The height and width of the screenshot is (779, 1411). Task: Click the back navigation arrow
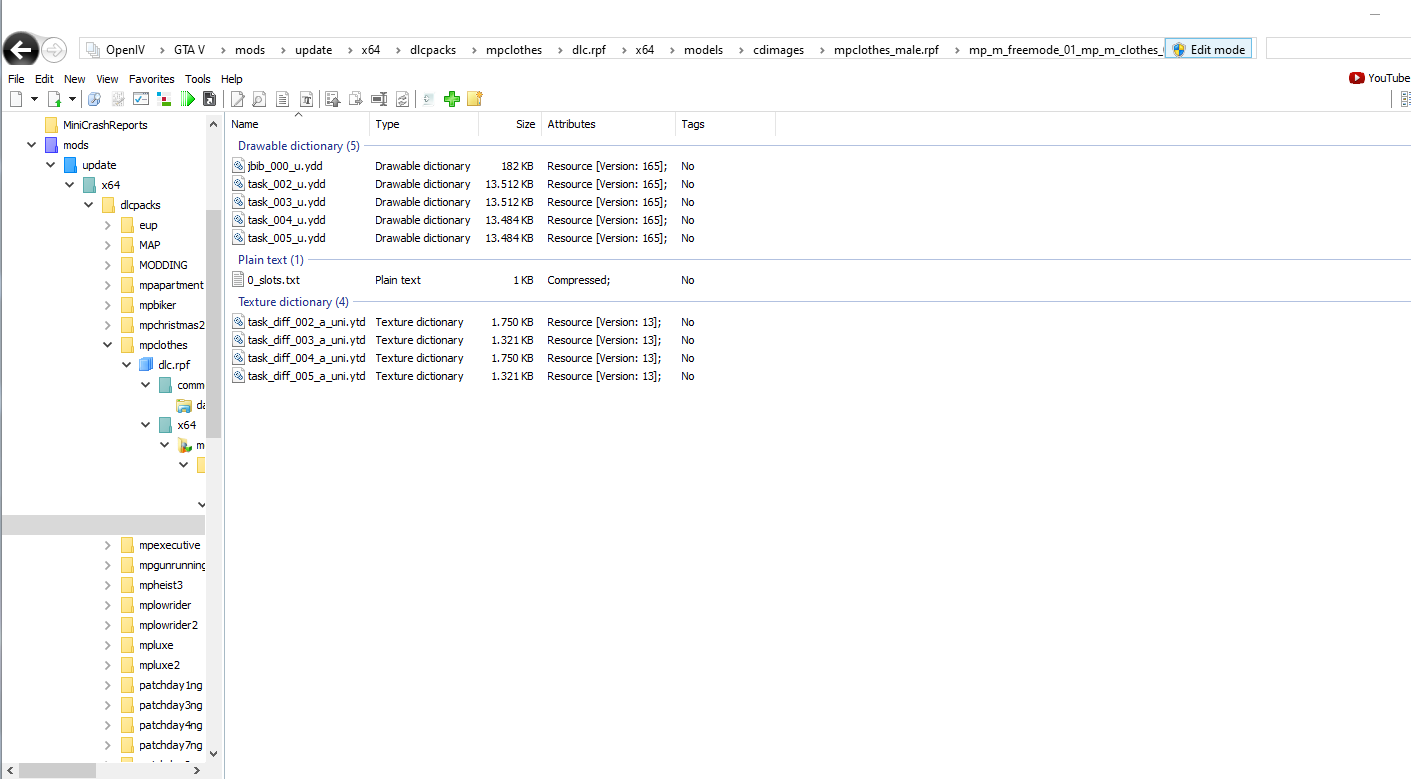(21, 49)
